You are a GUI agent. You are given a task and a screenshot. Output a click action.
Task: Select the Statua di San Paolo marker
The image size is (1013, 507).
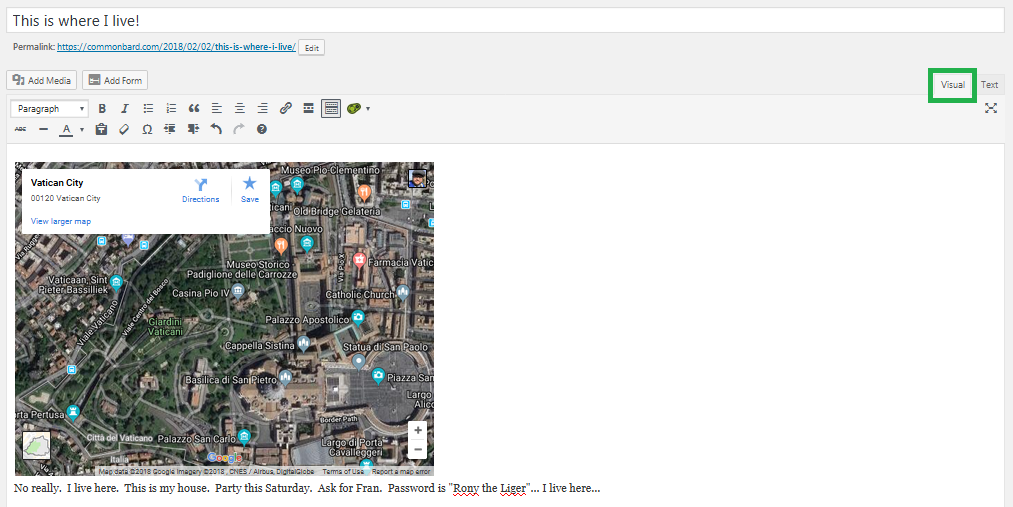359,362
